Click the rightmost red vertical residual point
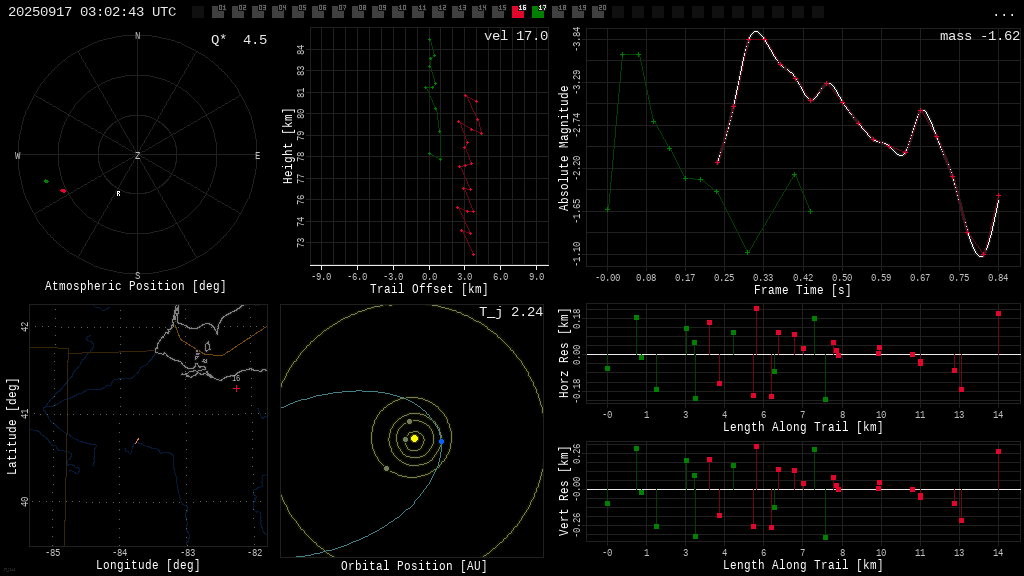1024x576 pixels. [999, 451]
